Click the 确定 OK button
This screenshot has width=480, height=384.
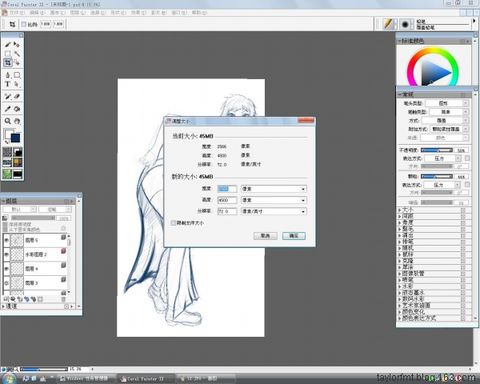294,236
